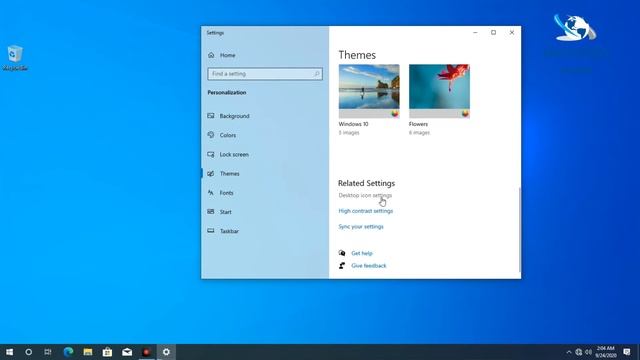Click the 'Personalization' heading text
Screen dimensions: 640x360
tap(227, 93)
